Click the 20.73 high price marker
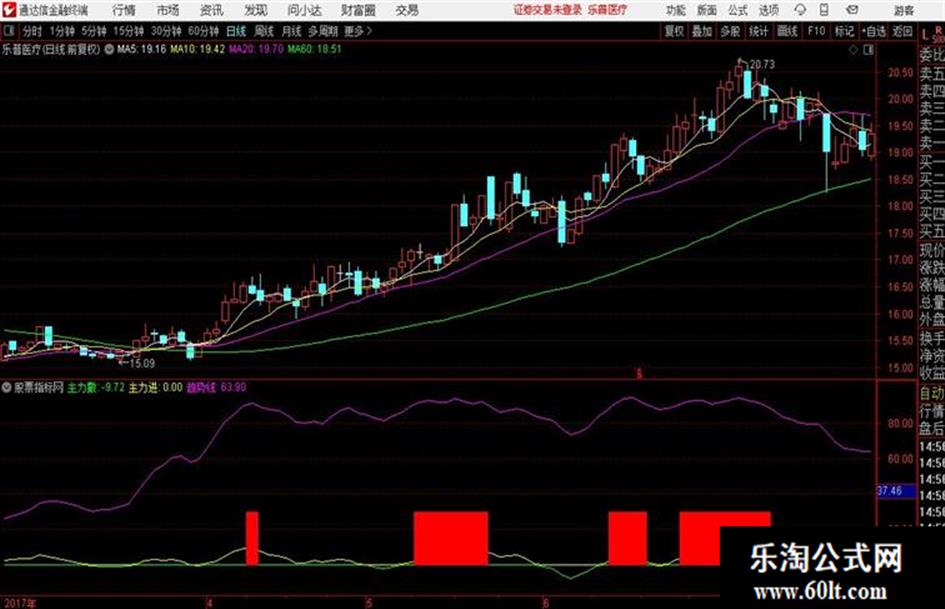This screenshot has height=609, width=945. [x=762, y=64]
